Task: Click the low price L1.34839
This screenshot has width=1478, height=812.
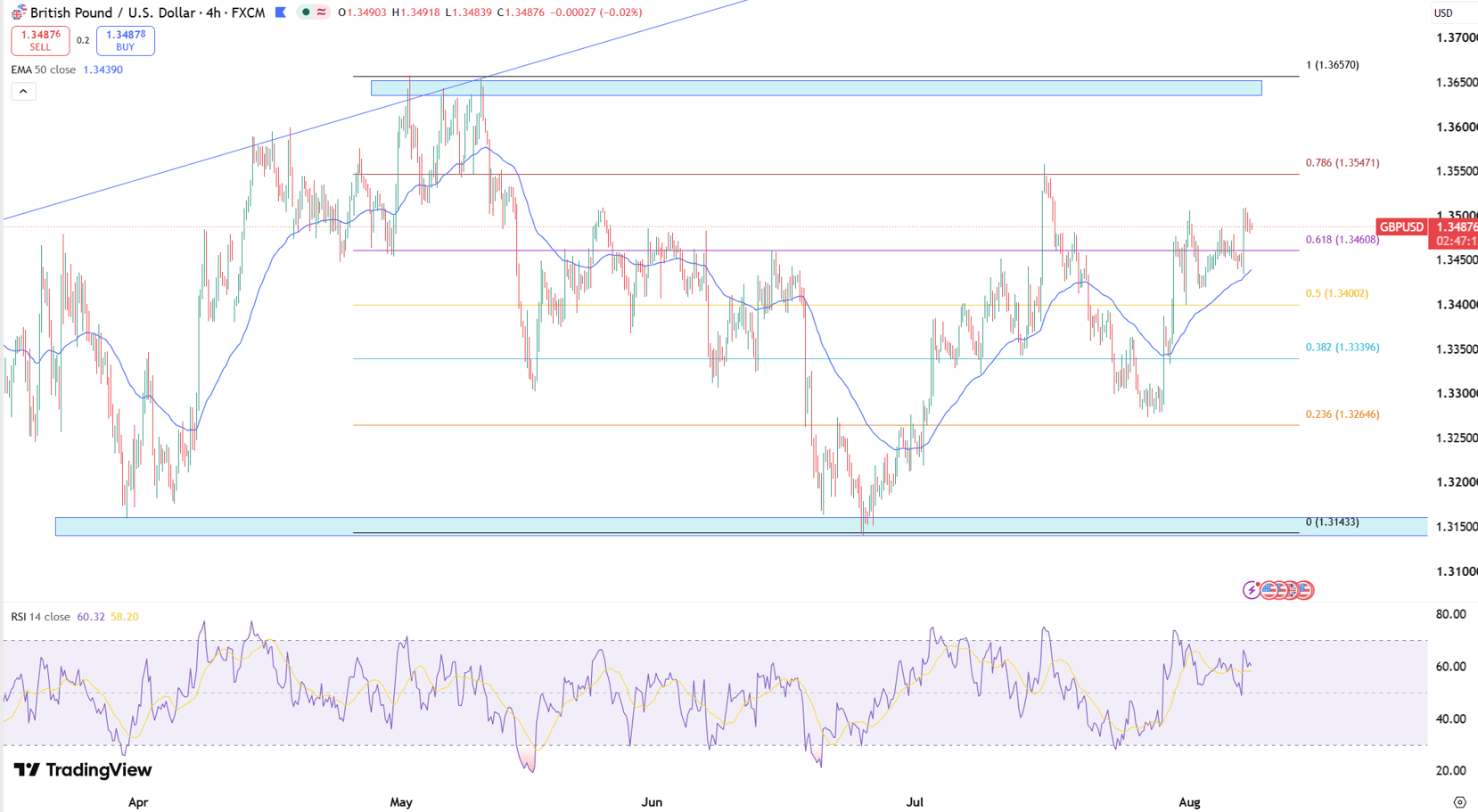Action: (468, 12)
